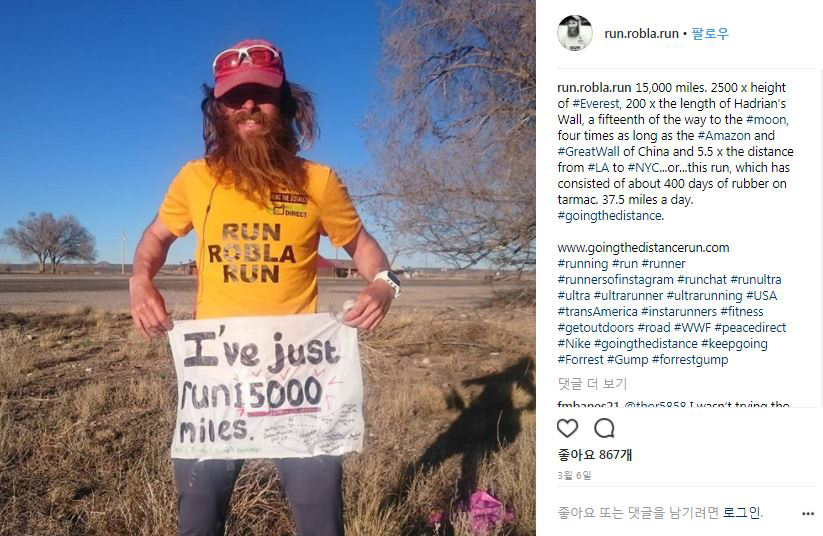Image resolution: width=823 pixels, height=536 pixels.
Task: Open run.robla.run profile avatar
Action: pos(575,33)
